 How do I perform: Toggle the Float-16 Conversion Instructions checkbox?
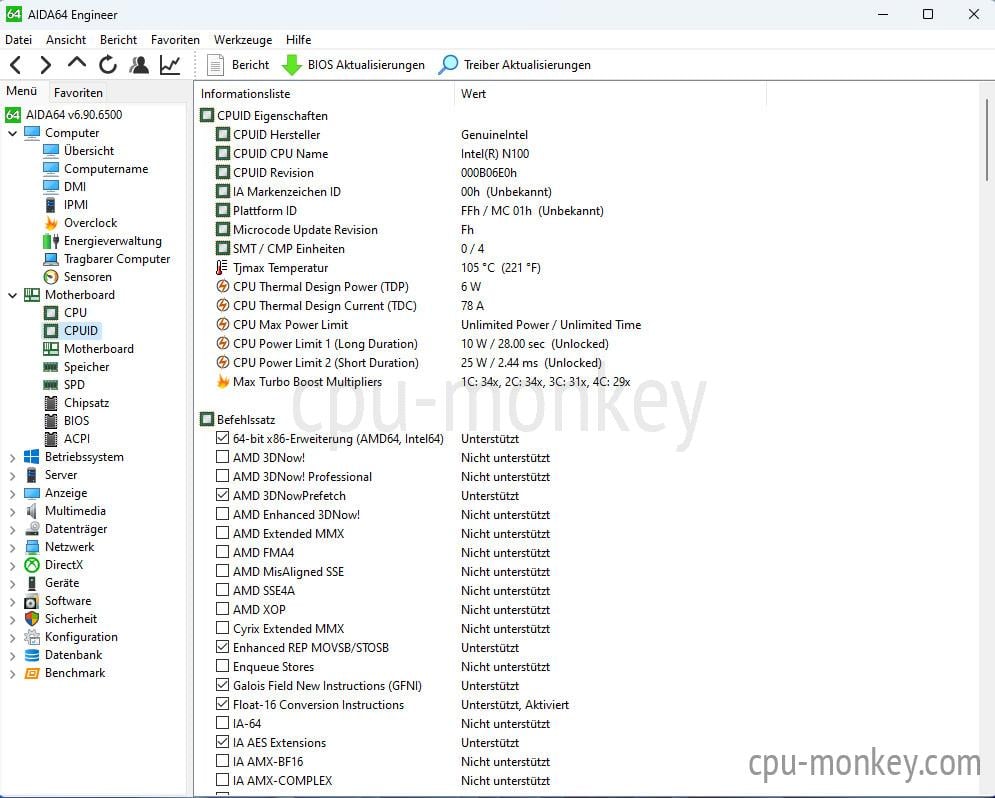[x=222, y=703]
